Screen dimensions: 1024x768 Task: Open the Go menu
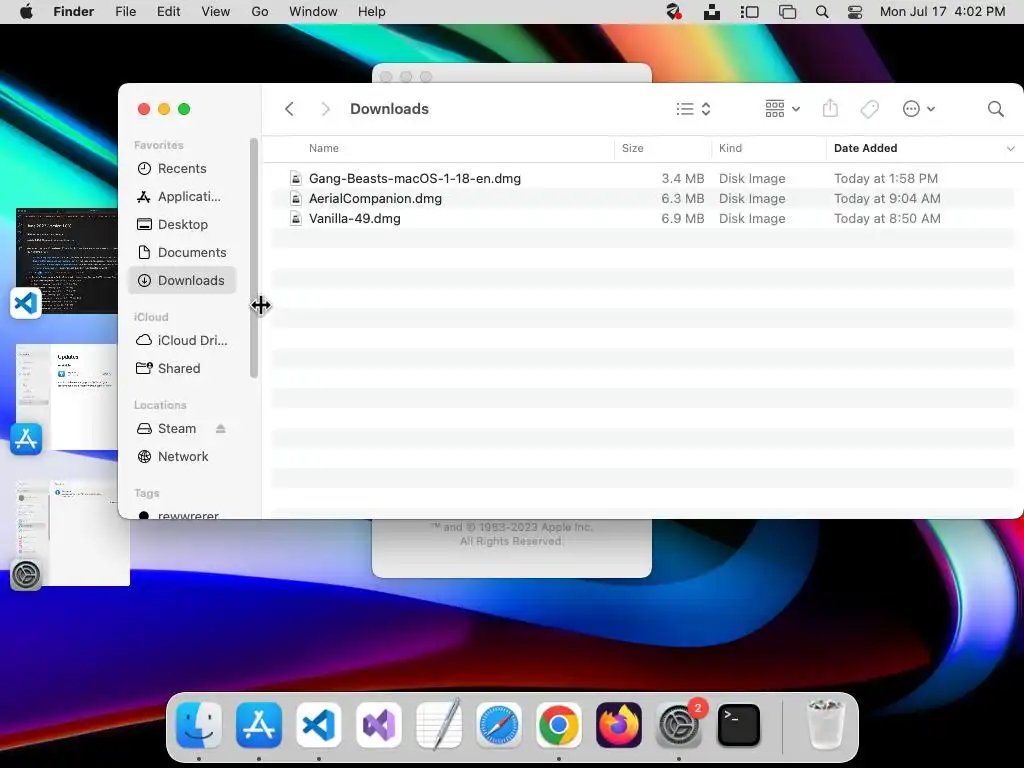click(x=260, y=12)
